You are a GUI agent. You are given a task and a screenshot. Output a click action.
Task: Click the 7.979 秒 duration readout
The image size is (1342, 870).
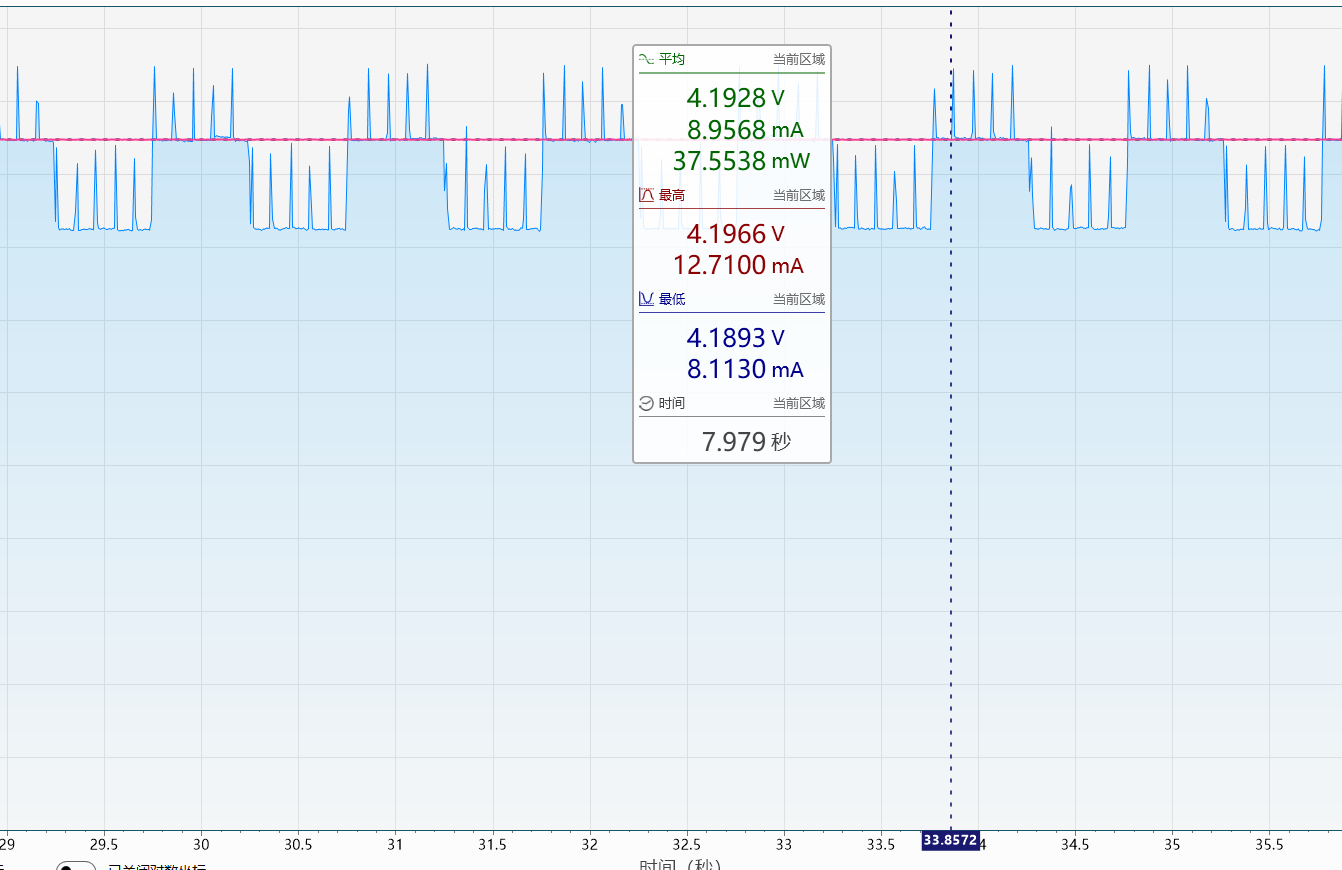pyautogui.click(x=745, y=442)
